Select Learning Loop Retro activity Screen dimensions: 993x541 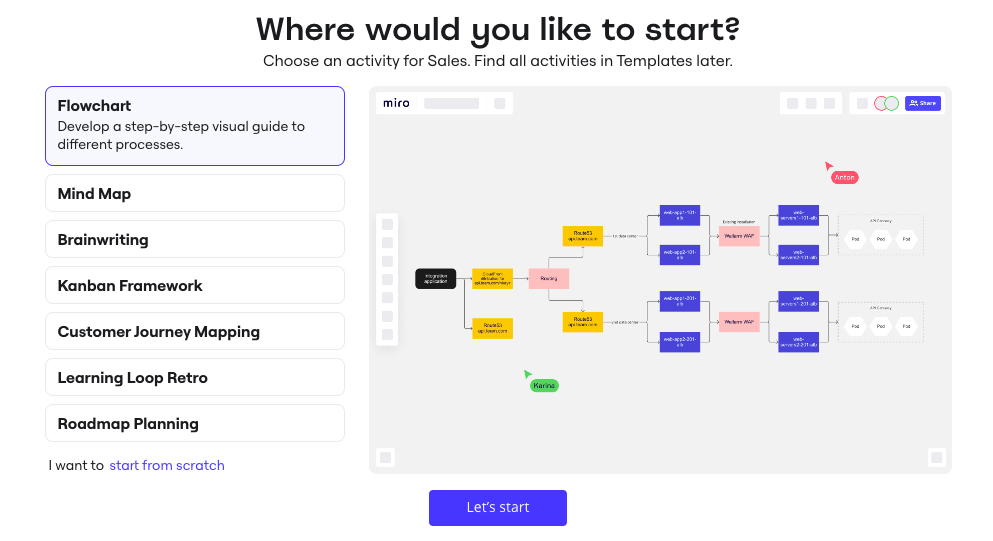point(195,378)
